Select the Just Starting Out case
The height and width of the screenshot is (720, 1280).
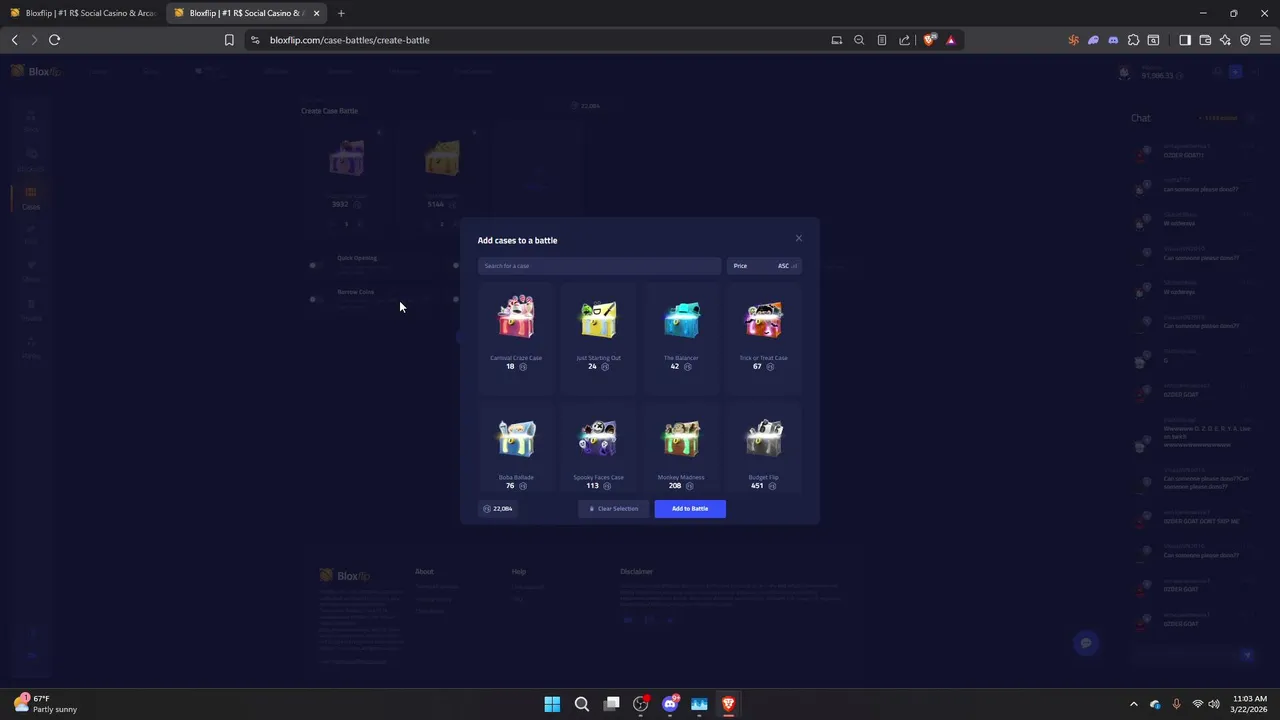[598, 320]
